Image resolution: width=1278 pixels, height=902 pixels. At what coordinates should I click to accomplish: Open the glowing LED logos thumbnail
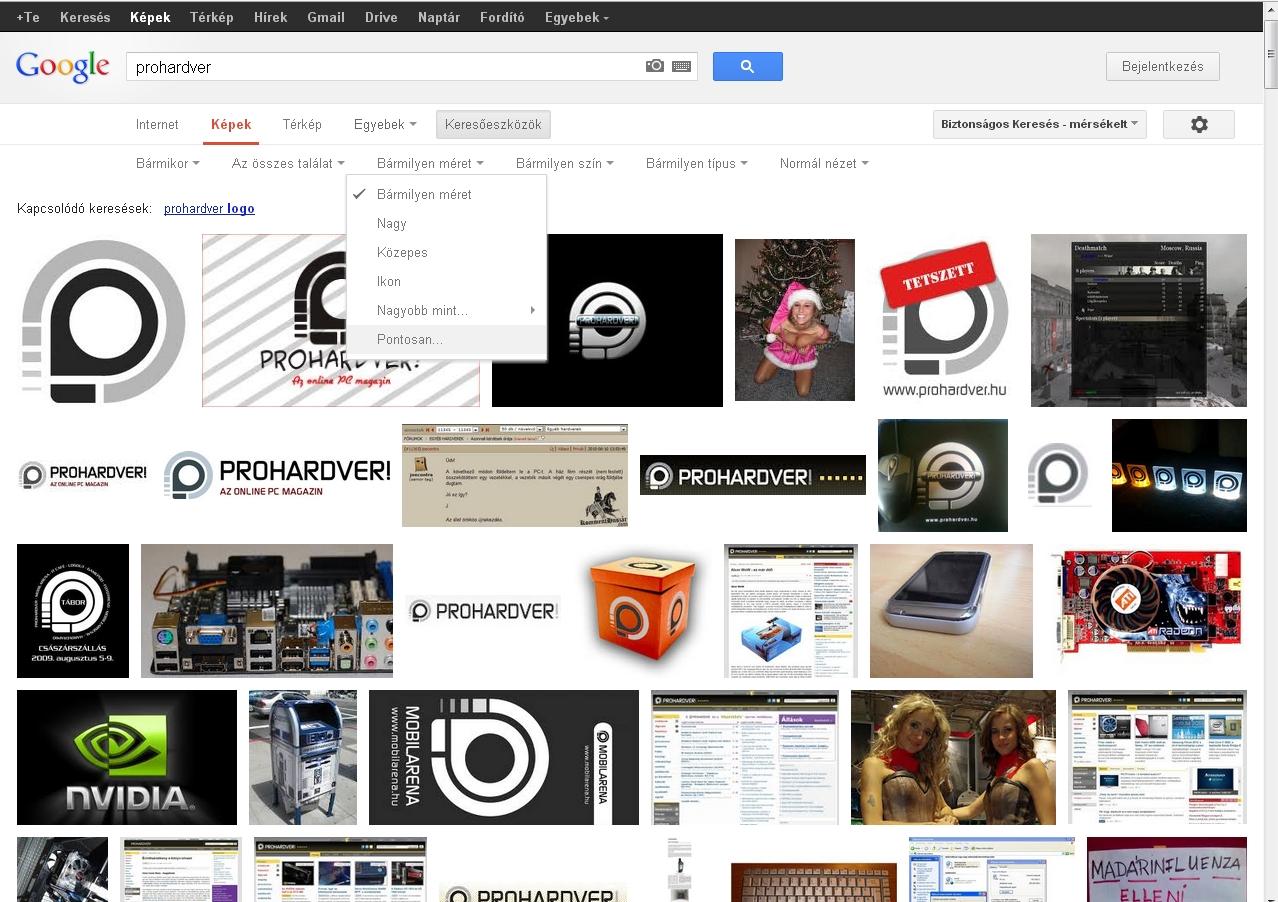tap(1179, 475)
